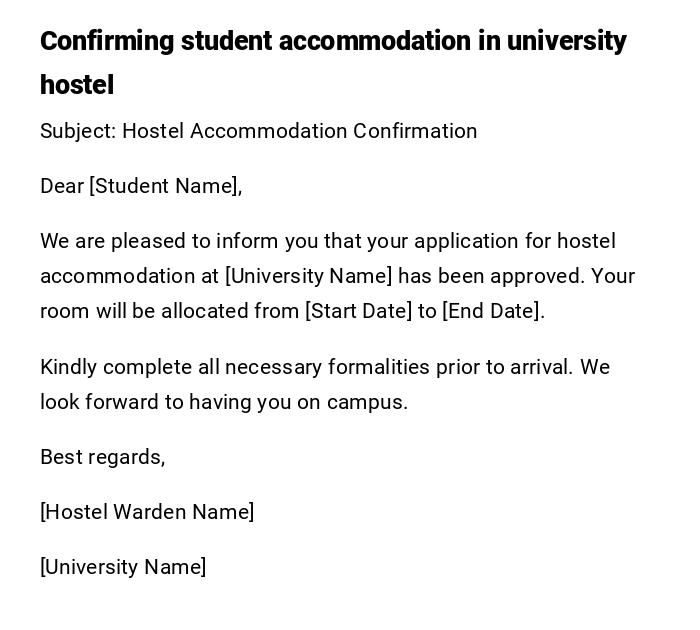Click the "[End Date]" placeholder

(x=492, y=311)
